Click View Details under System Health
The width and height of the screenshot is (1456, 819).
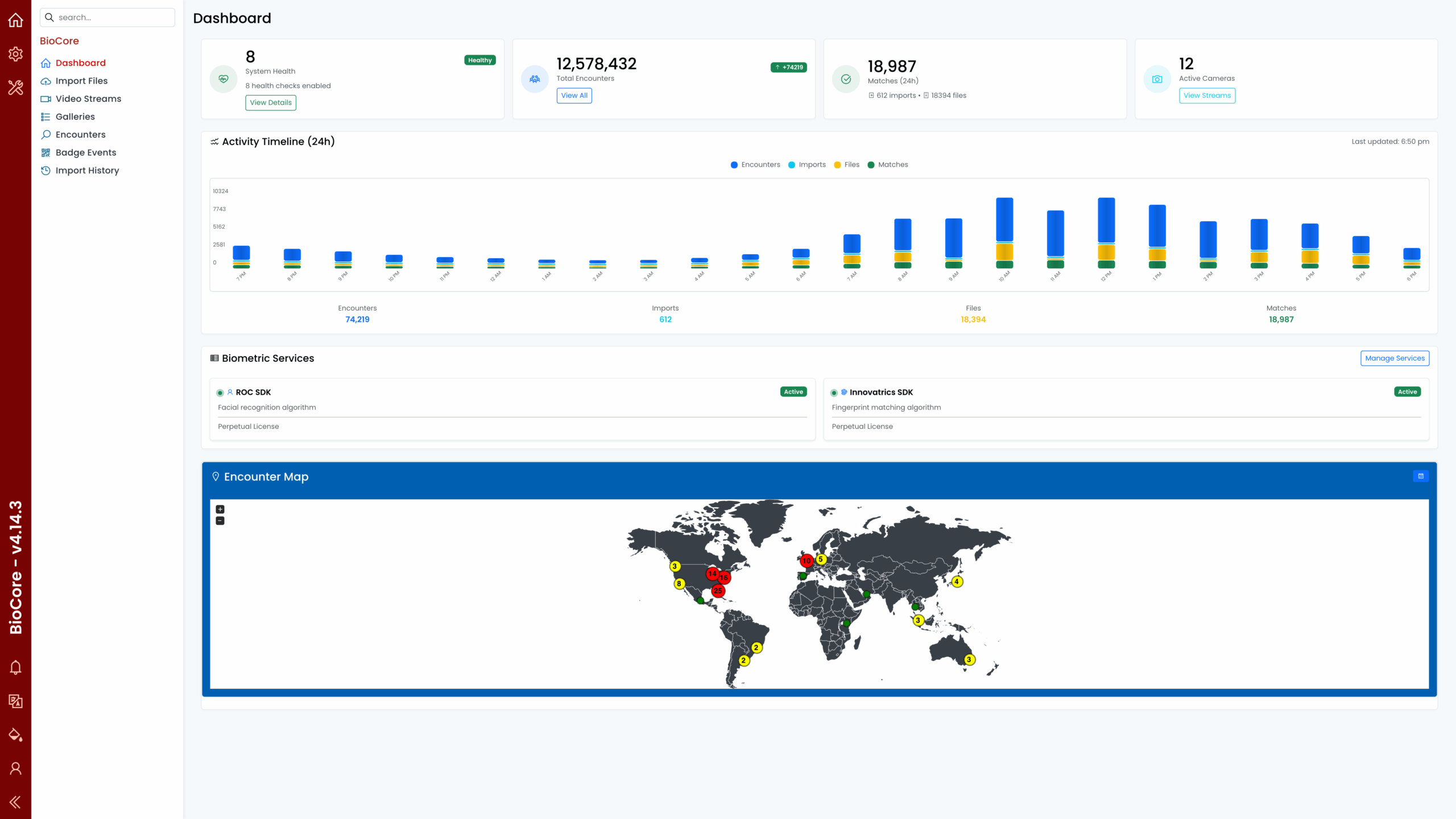[x=271, y=103]
